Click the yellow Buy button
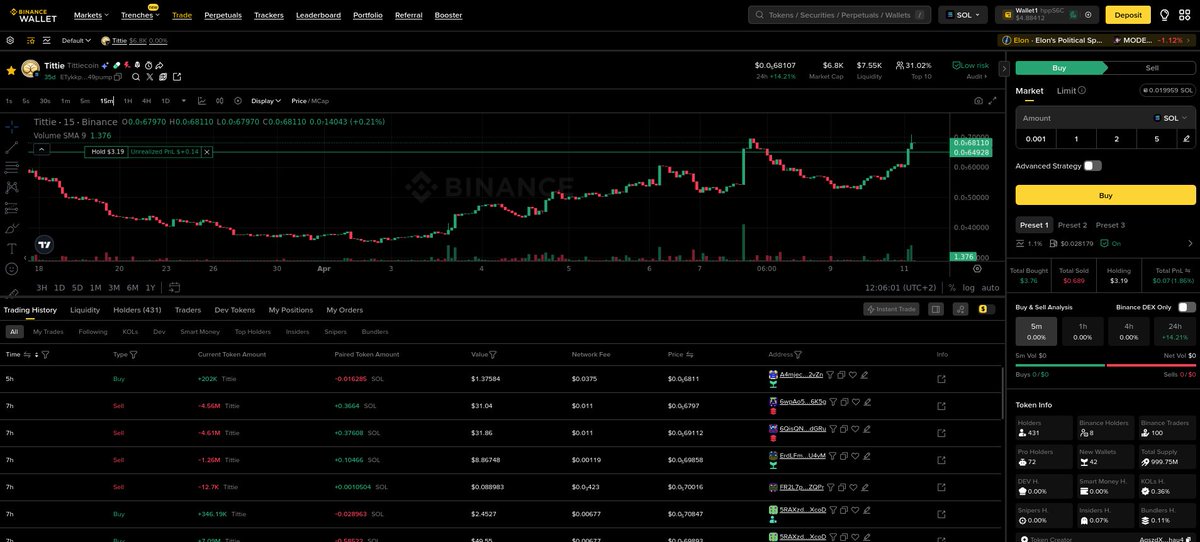This screenshot has height=542, width=1200. coord(1106,195)
